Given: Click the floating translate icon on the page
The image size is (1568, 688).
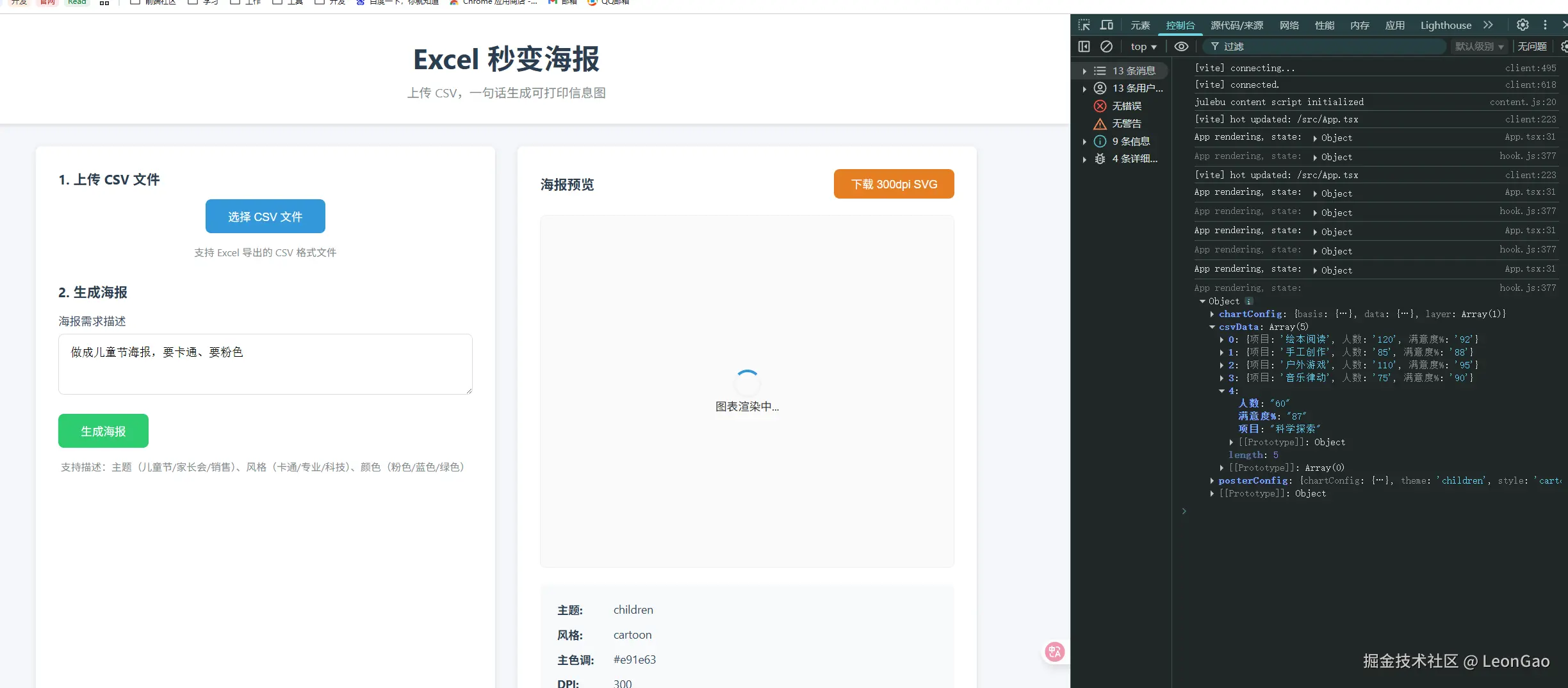Looking at the screenshot, I should point(1054,651).
